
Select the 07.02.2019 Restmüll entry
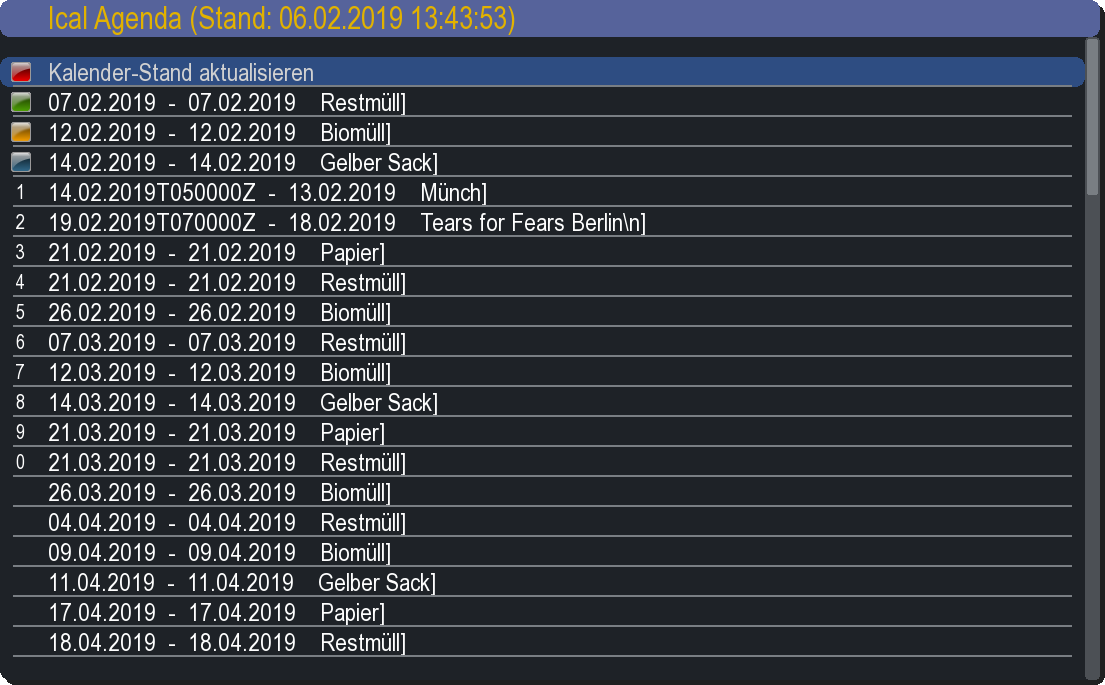pyautogui.click(x=226, y=103)
